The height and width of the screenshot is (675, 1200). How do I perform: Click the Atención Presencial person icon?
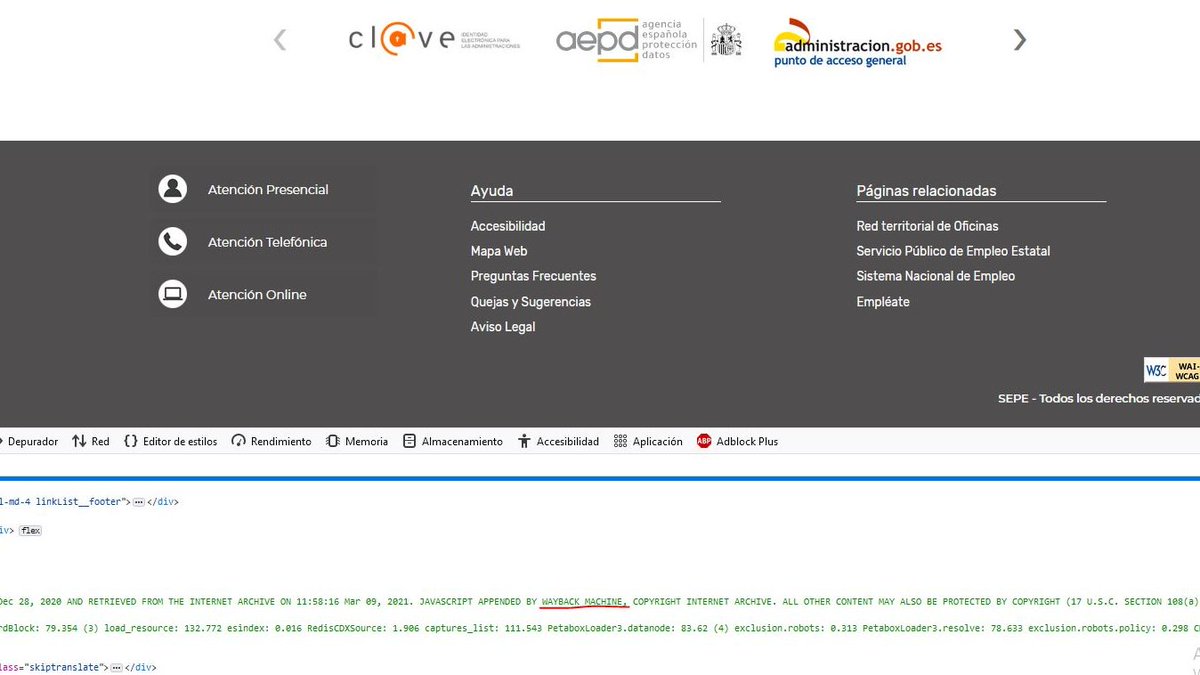173,189
